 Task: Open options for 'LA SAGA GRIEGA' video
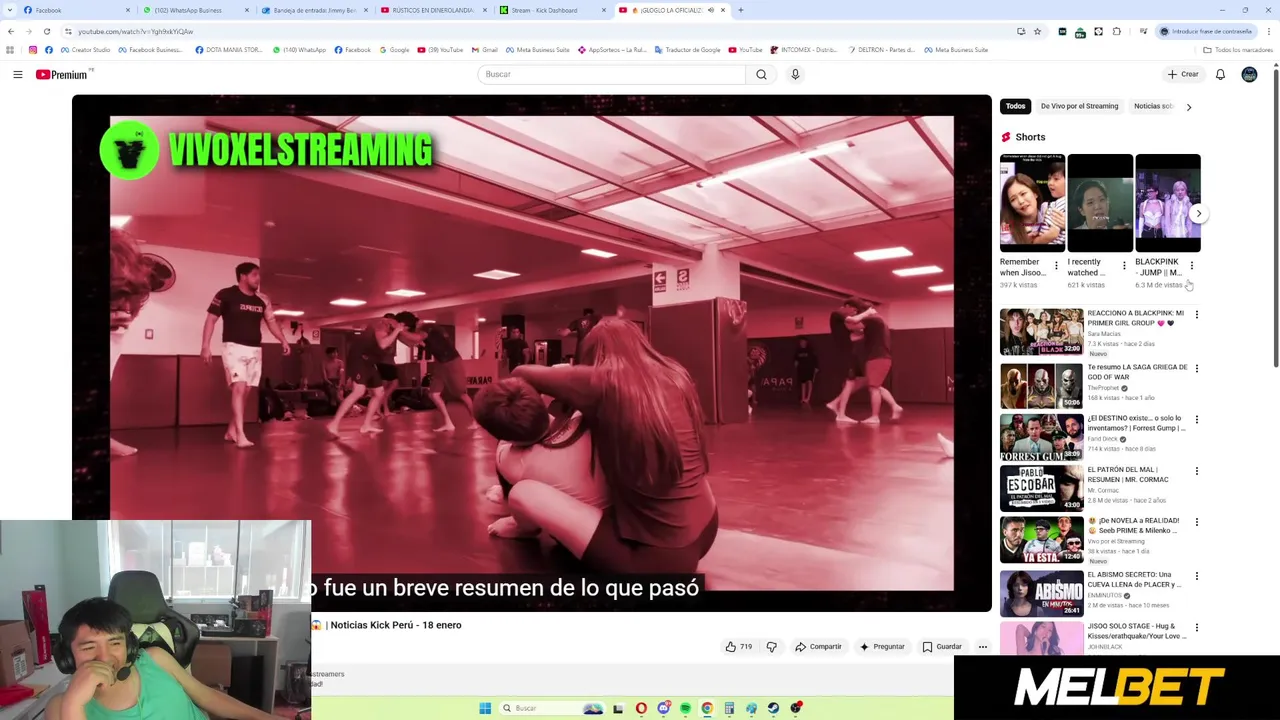tap(1196, 369)
